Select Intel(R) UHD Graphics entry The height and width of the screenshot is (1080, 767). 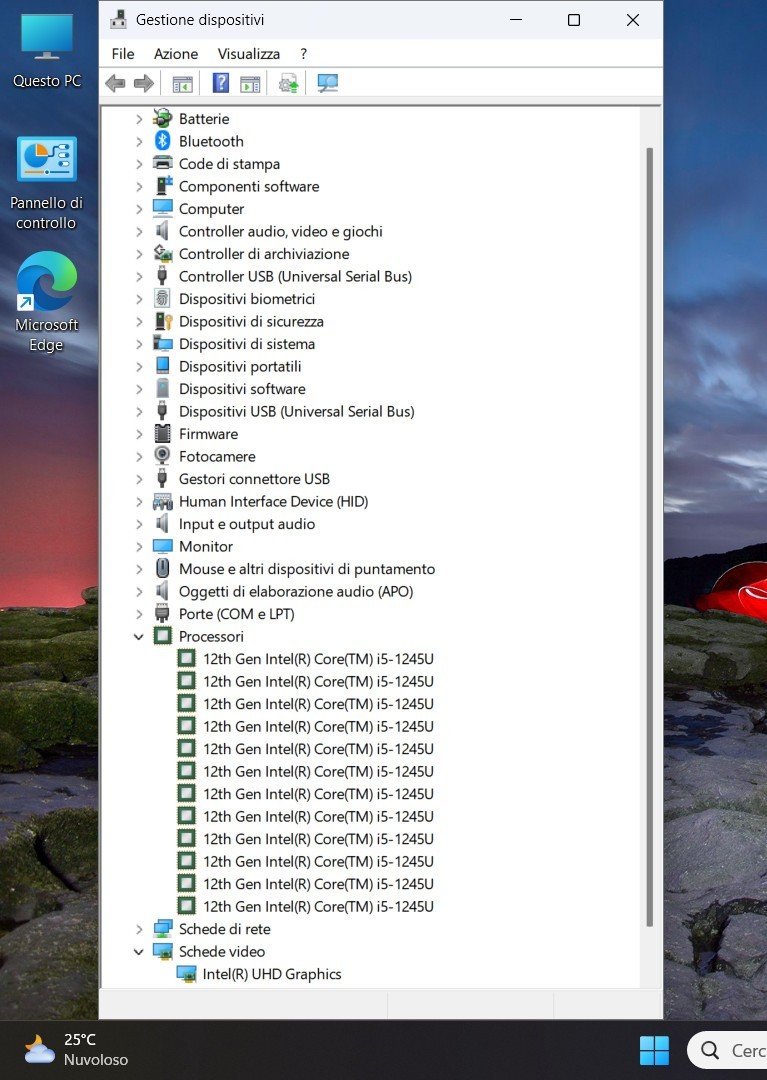coord(271,974)
